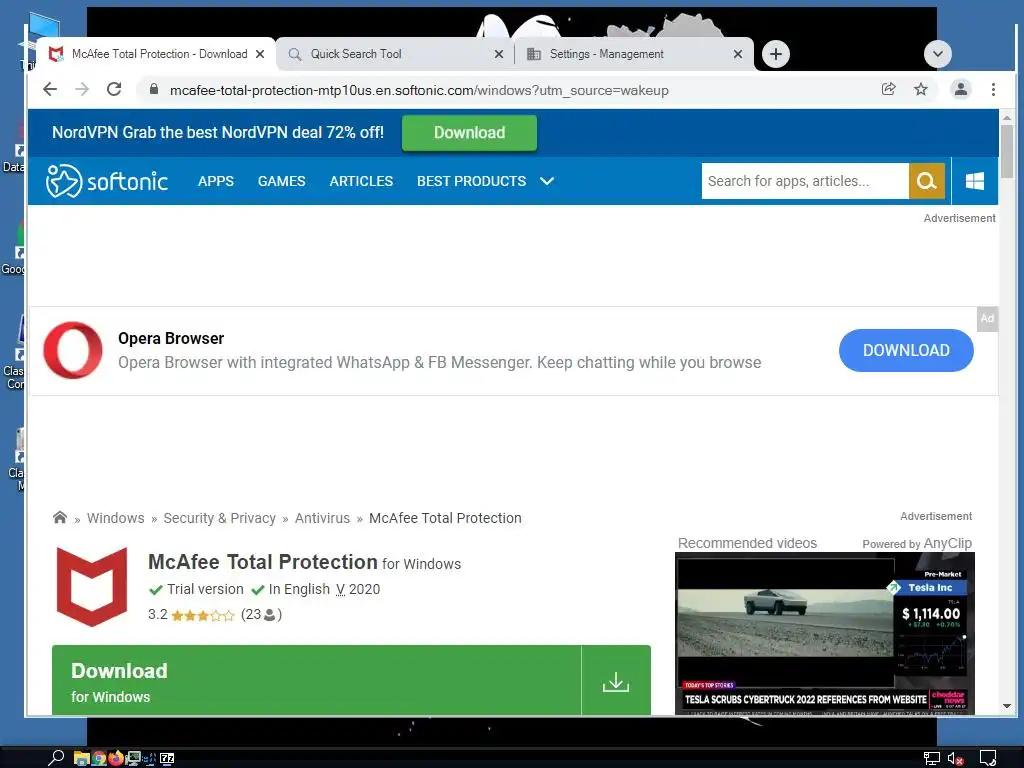Open the browser profile avatar
This screenshot has width=1024, height=768.
(x=961, y=89)
